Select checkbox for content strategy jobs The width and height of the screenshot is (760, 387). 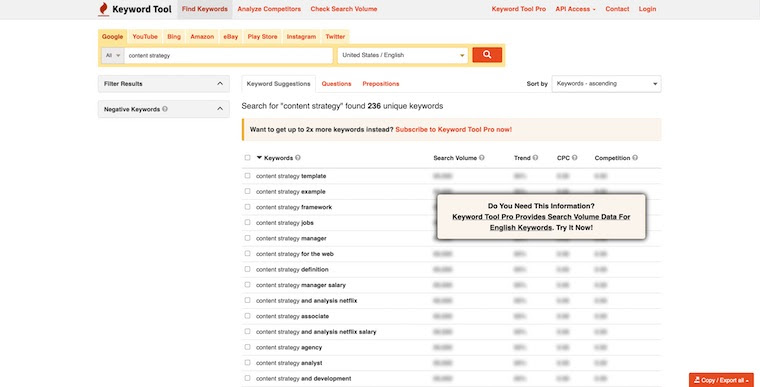click(x=247, y=222)
